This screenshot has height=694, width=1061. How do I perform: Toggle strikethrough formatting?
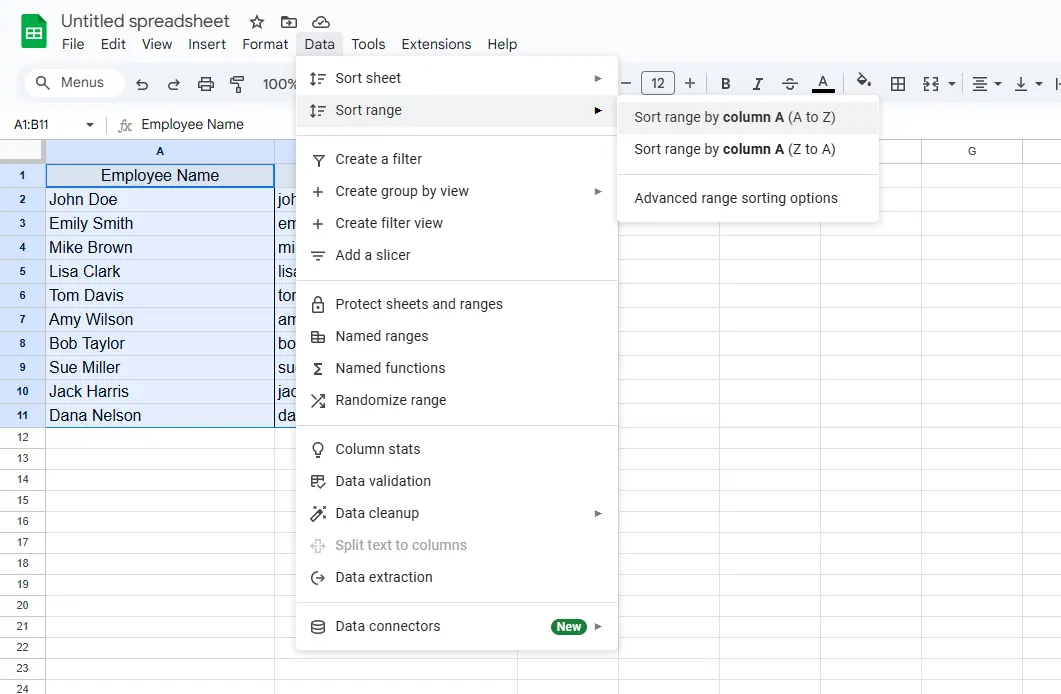pyautogui.click(x=790, y=84)
